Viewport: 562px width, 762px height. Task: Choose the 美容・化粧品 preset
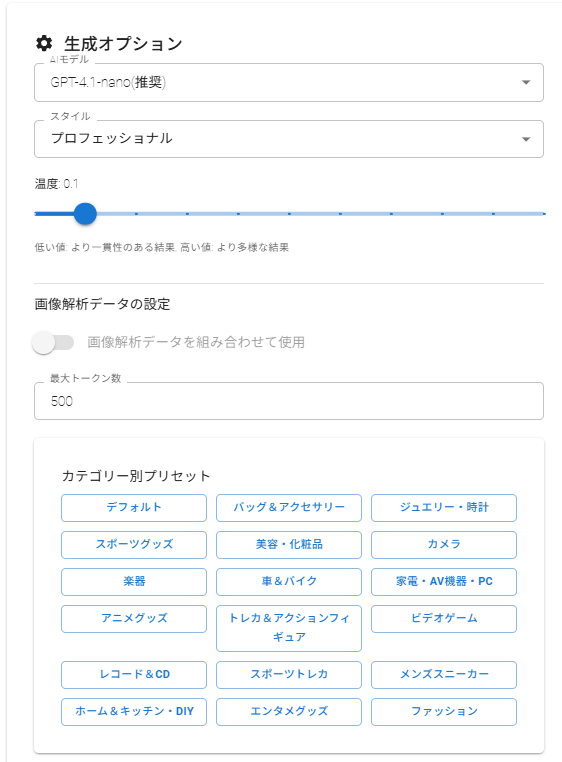(289, 545)
